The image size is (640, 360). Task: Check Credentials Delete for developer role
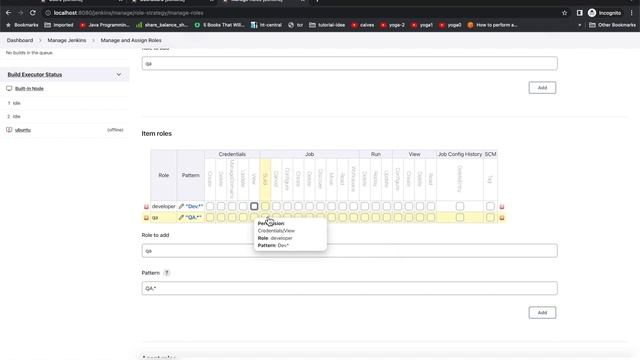click(x=221, y=207)
